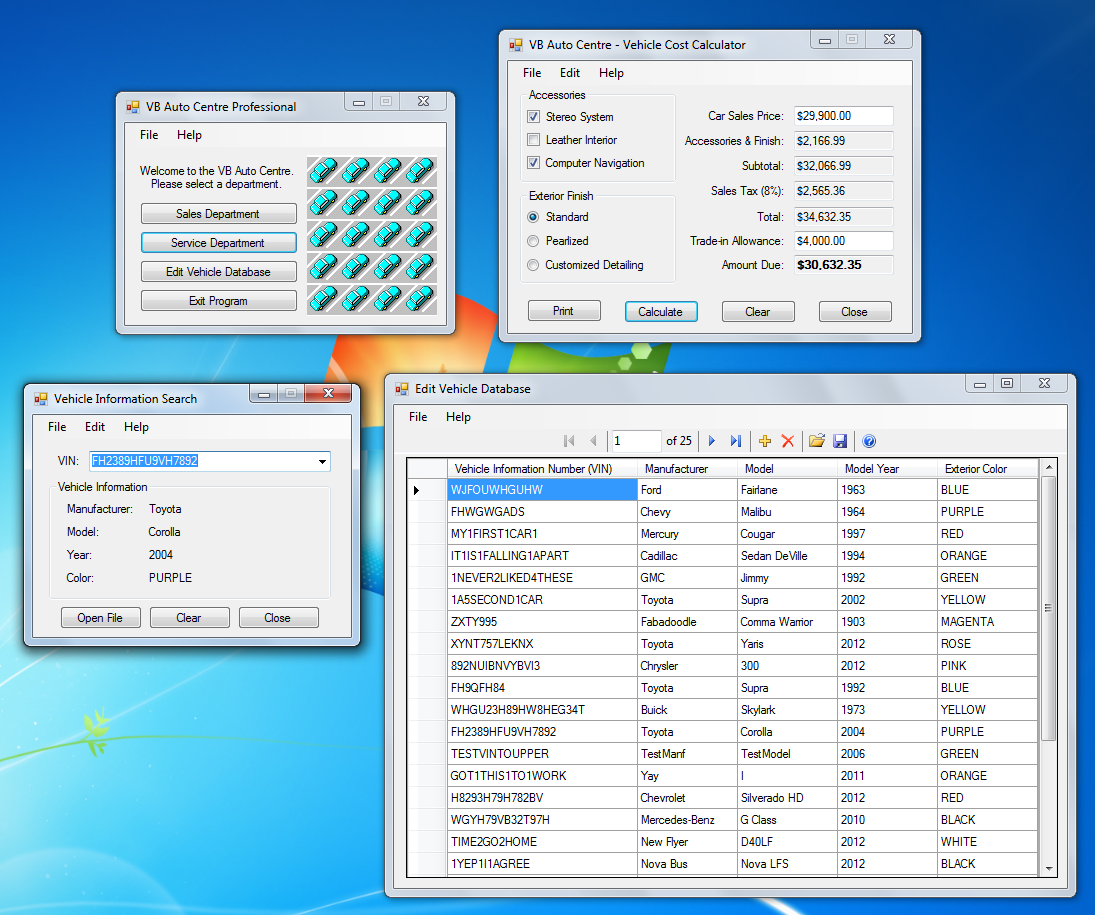The width and height of the screenshot is (1095, 915).
Task: Click VB Auto Centre Professional title icon
Action: [133, 107]
